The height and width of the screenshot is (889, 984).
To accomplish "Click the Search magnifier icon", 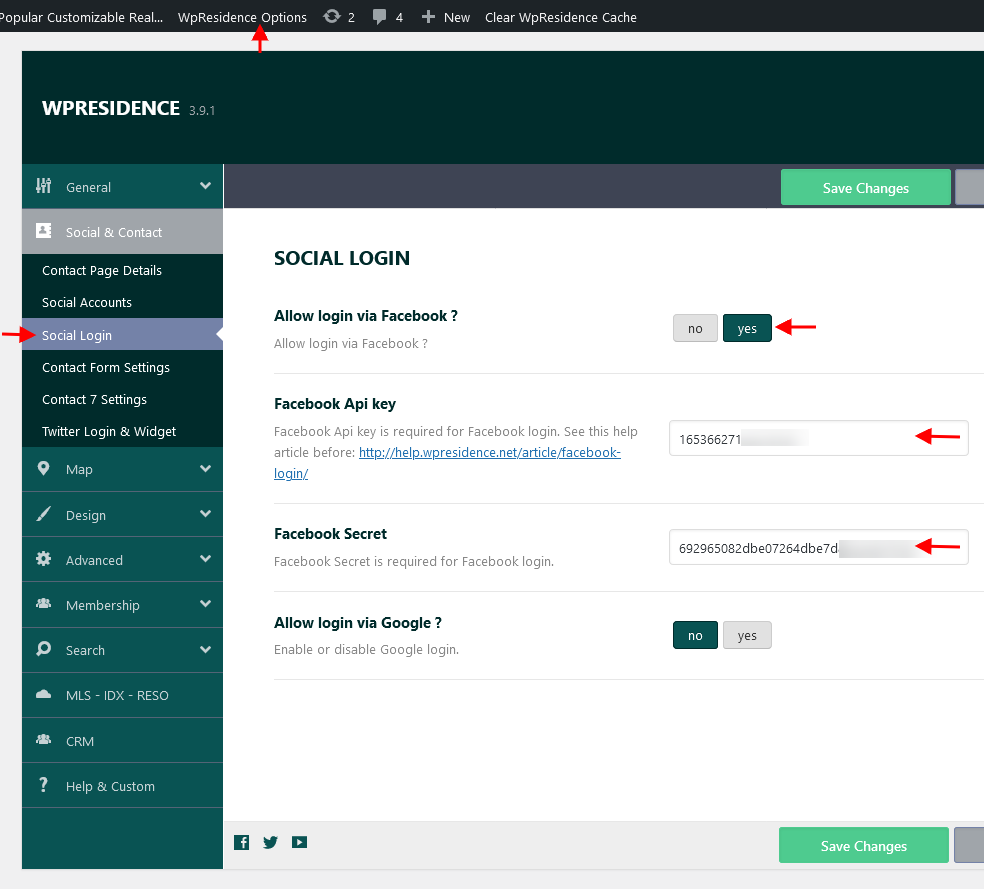I will click(43, 649).
